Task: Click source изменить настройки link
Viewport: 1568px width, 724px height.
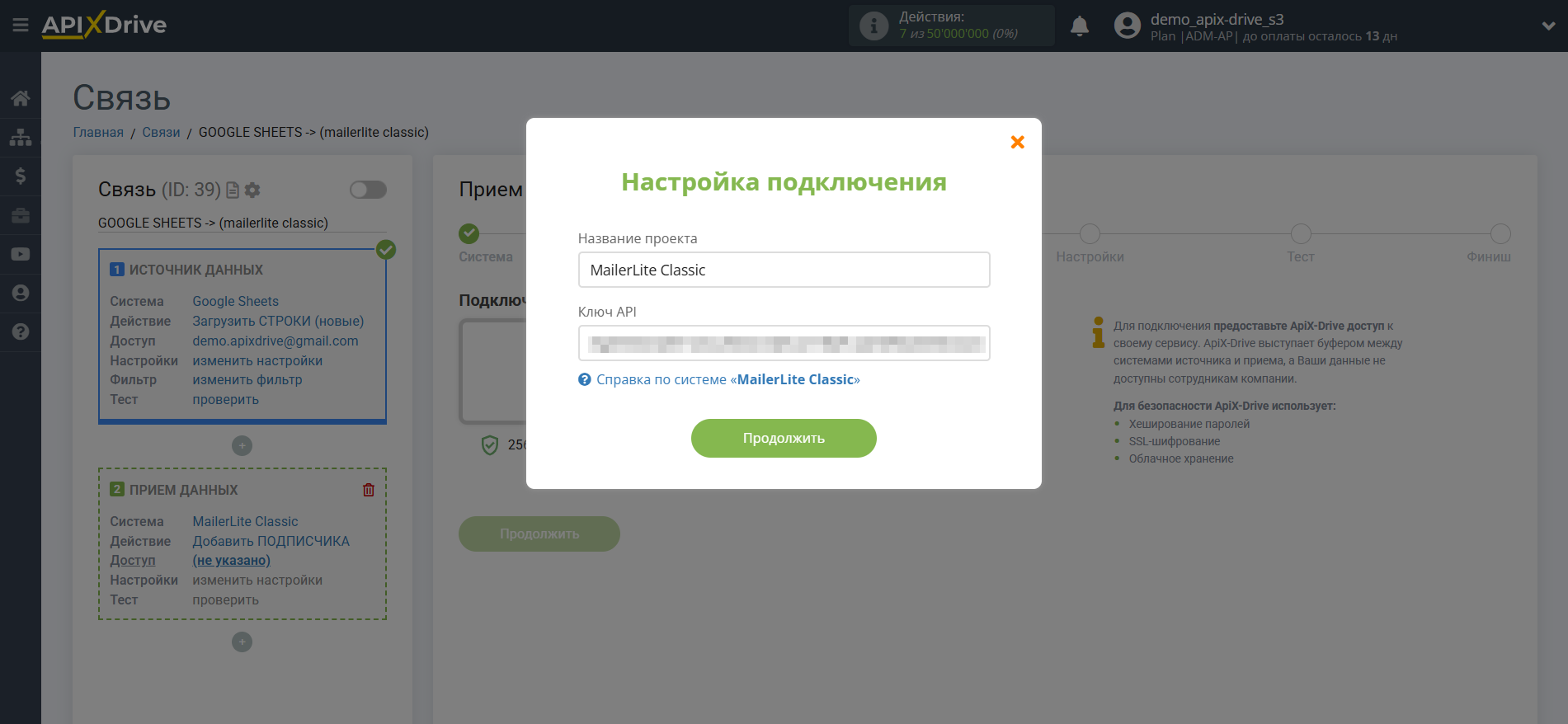Action: pos(257,360)
